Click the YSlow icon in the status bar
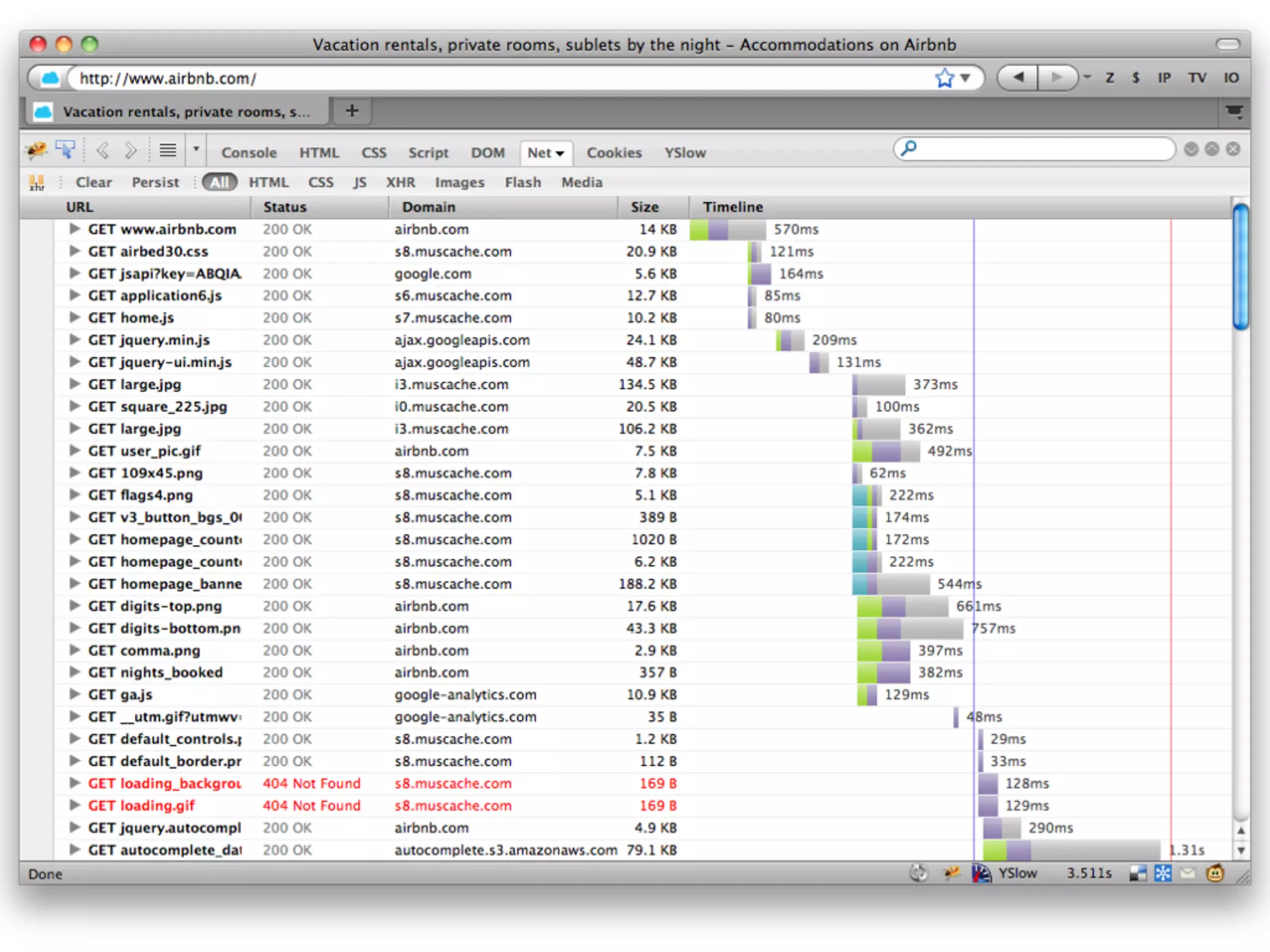The image size is (1270, 952). (981, 873)
